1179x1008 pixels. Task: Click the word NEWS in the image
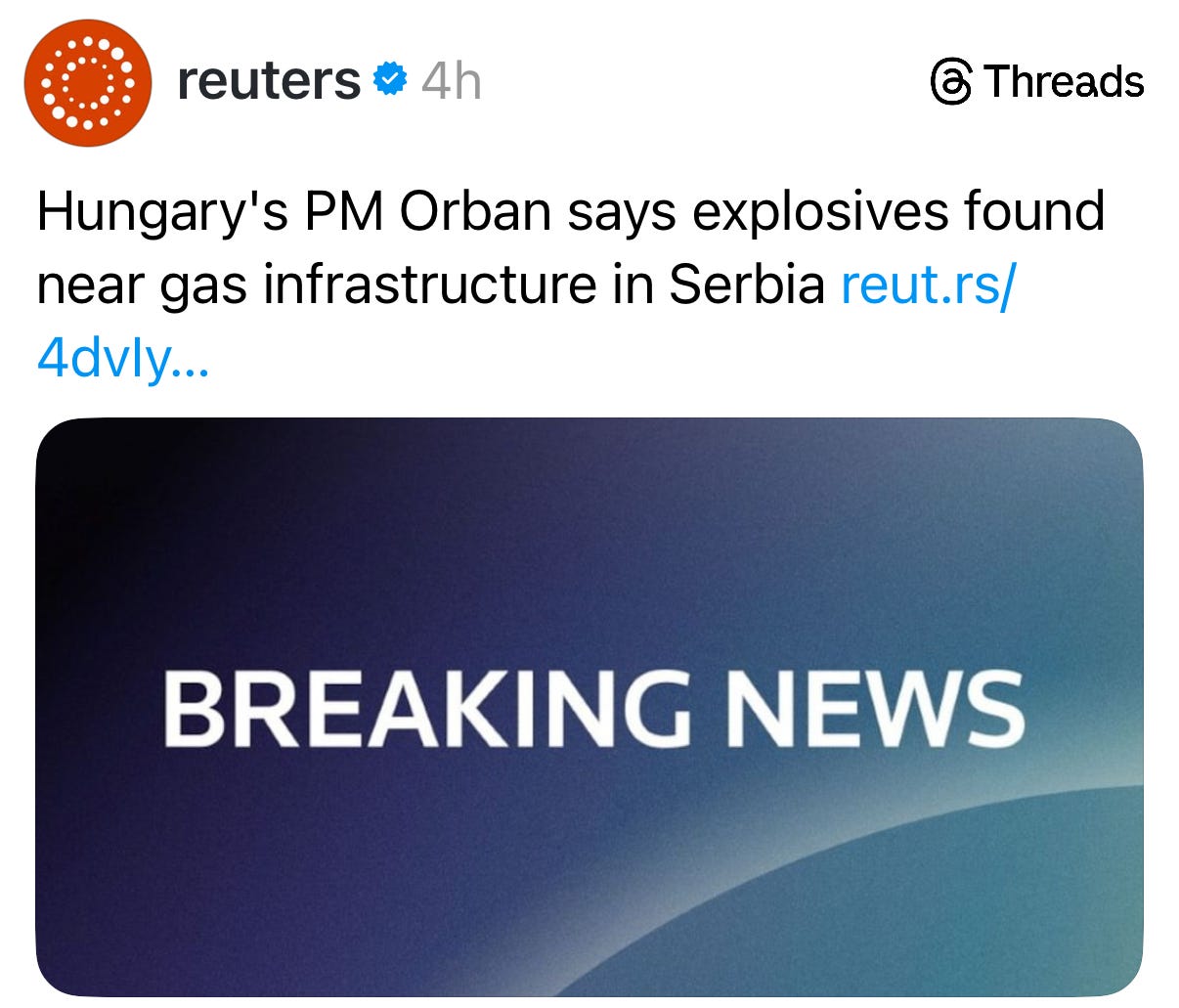pos(876,707)
